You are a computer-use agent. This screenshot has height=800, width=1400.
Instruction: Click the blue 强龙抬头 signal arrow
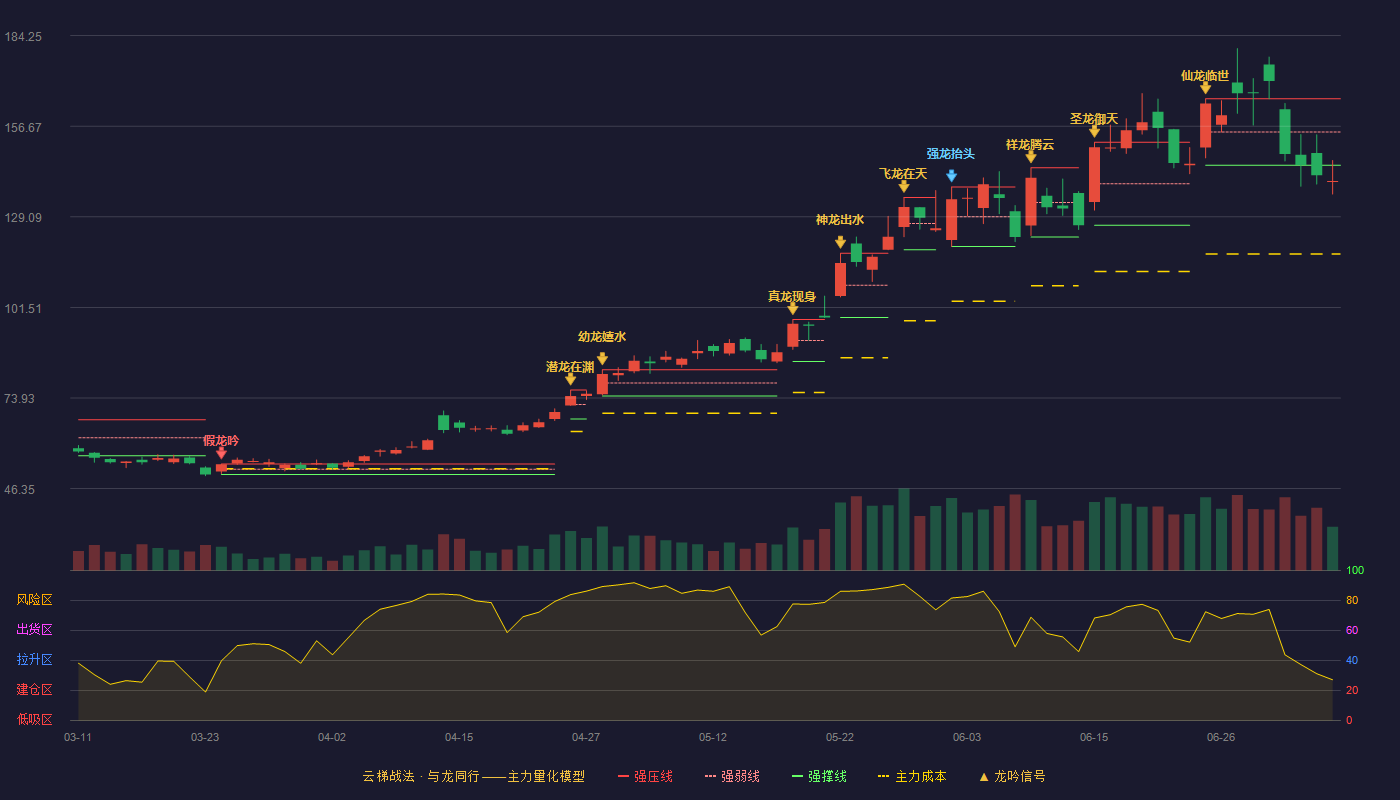[x=952, y=176]
